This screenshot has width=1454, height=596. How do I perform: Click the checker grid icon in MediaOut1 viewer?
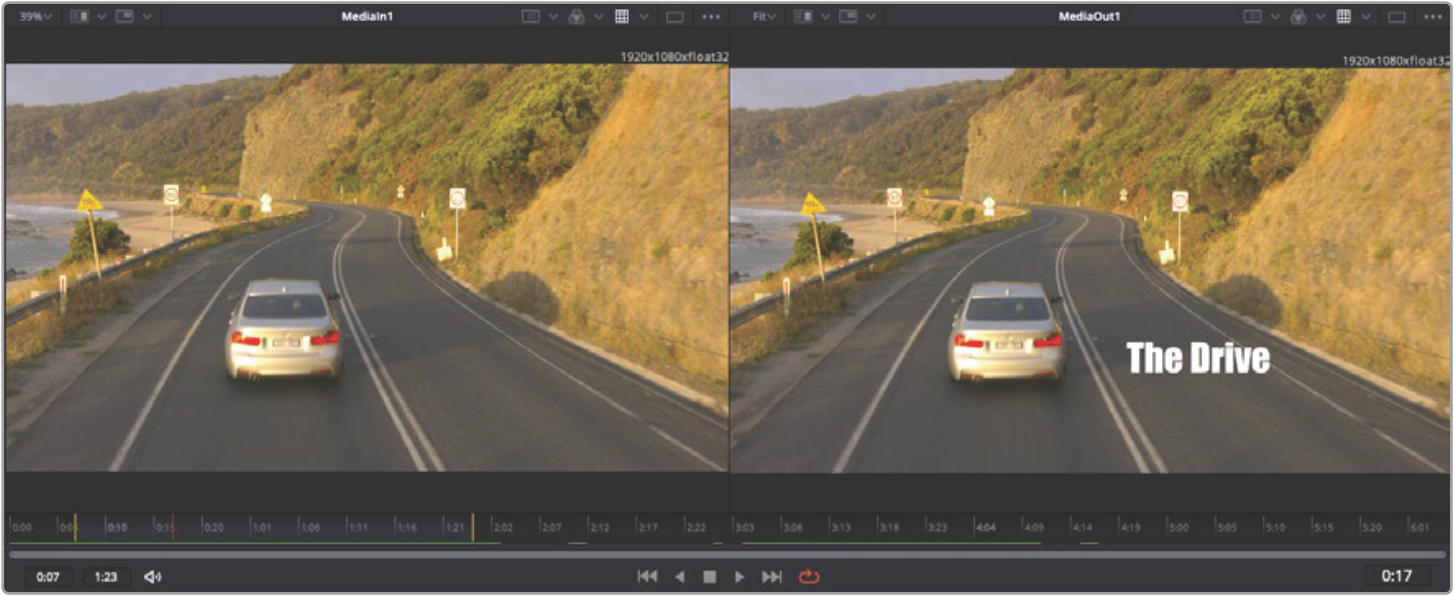(1344, 17)
